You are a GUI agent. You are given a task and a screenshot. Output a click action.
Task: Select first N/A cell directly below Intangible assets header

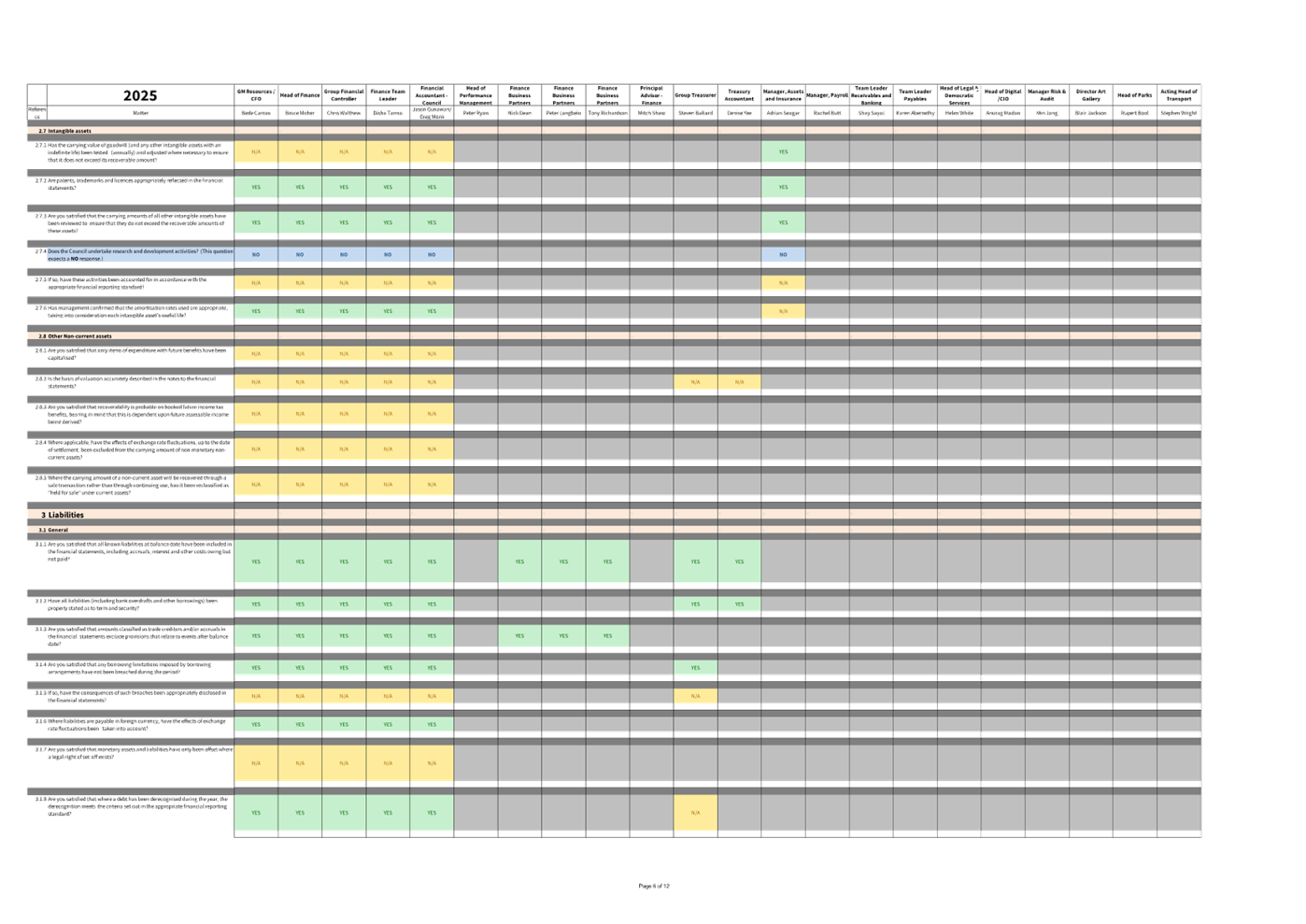tap(256, 151)
